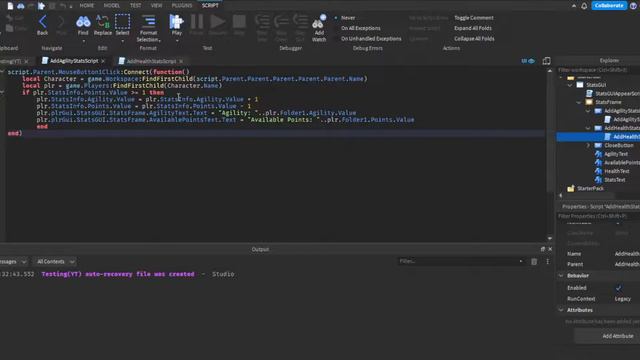Open the VIEW ribbon tab
Image resolution: width=640 pixels, height=360 pixels.
[156, 6]
